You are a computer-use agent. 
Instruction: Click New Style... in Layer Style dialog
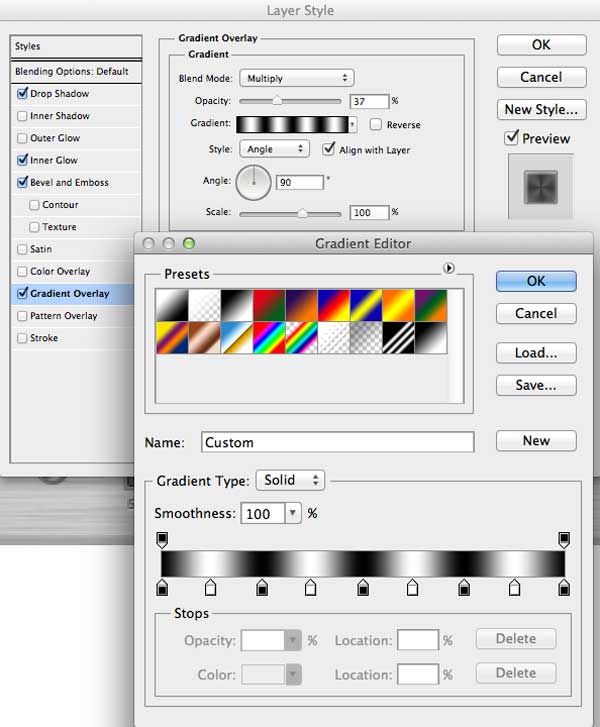click(x=542, y=109)
